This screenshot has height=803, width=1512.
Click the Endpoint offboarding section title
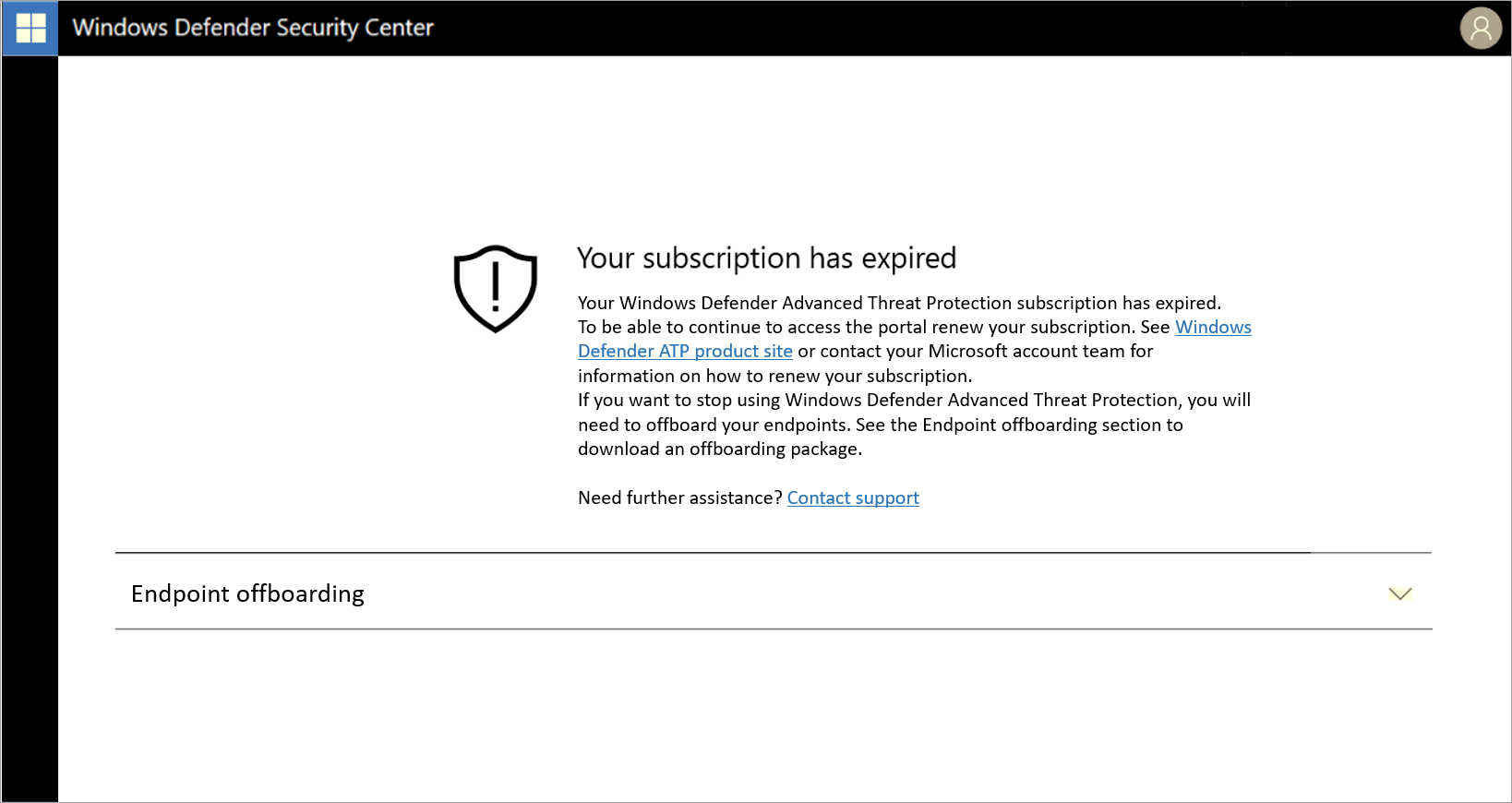point(247,593)
